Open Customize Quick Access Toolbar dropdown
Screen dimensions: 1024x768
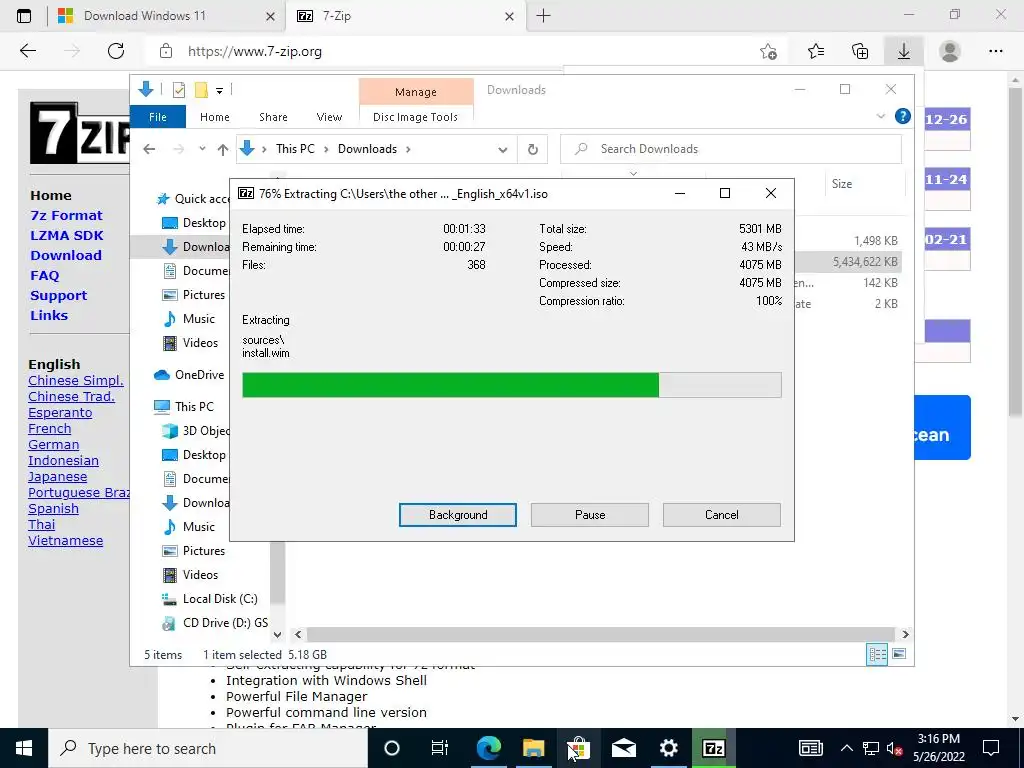(219, 91)
